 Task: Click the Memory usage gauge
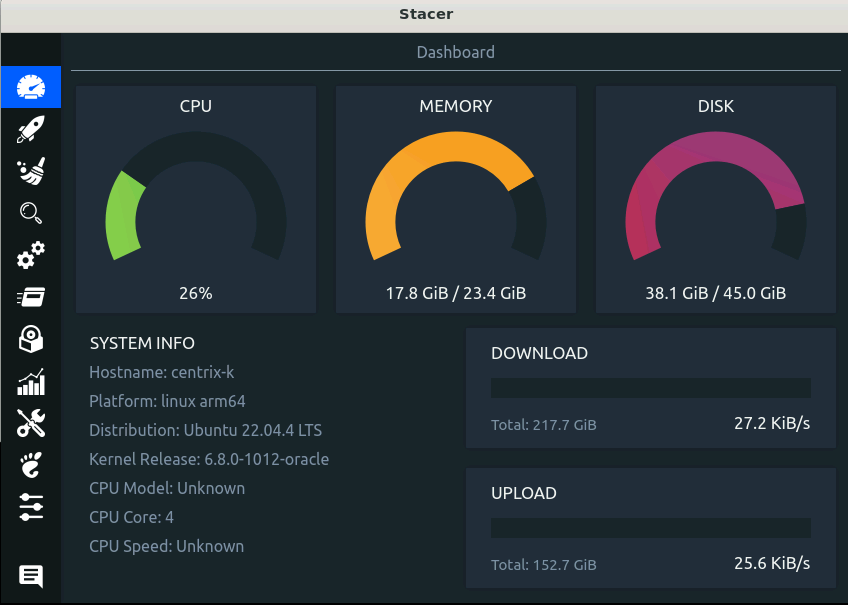coord(456,197)
